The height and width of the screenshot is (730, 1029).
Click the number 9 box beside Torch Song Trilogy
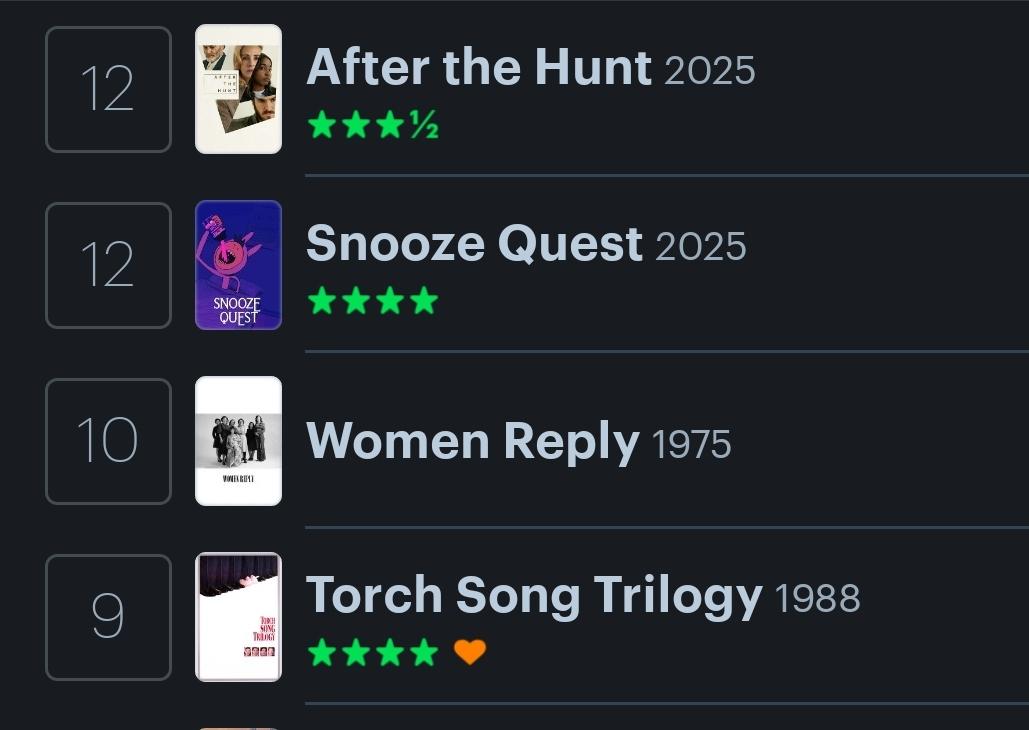[x=108, y=617]
